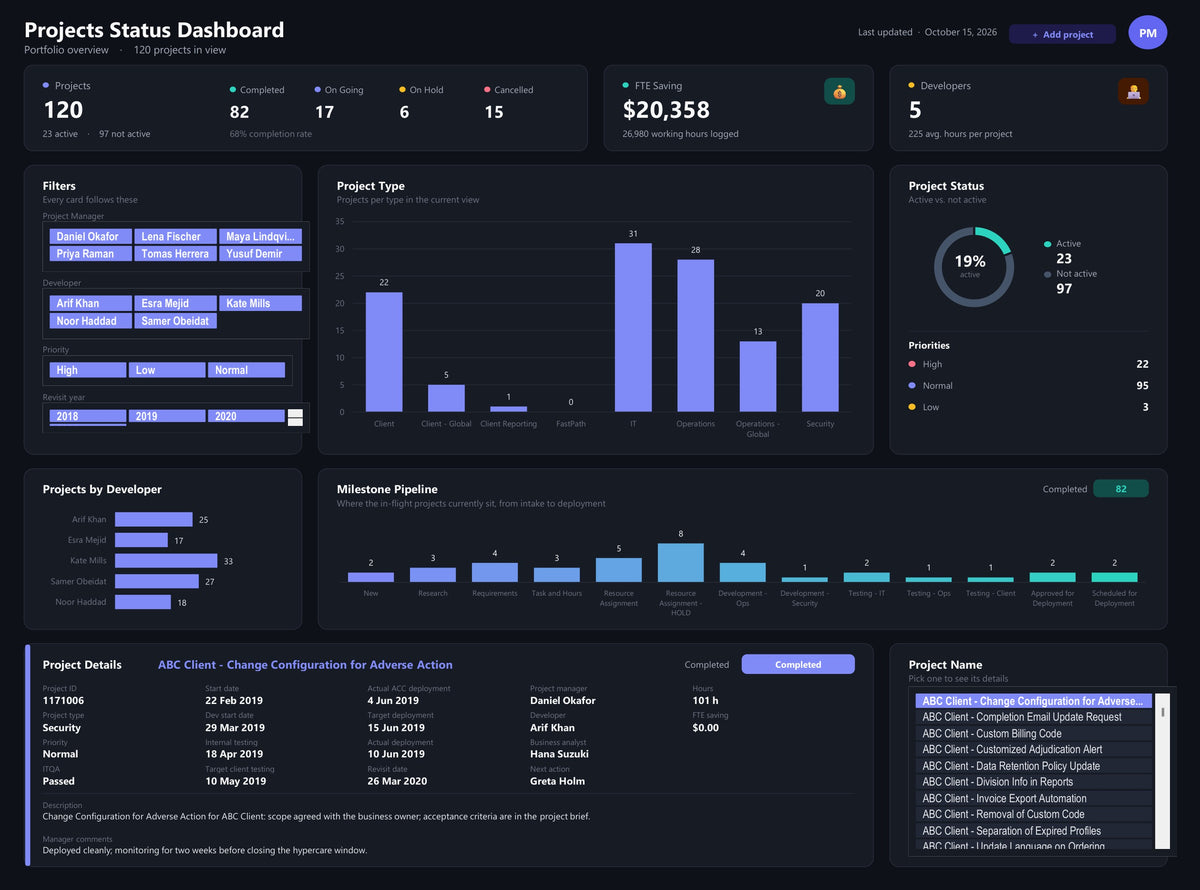Viewport: 1200px width, 890px height.
Task: Click the Client bar in Project Type chart
Action: pyautogui.click(x=384, y=352)
